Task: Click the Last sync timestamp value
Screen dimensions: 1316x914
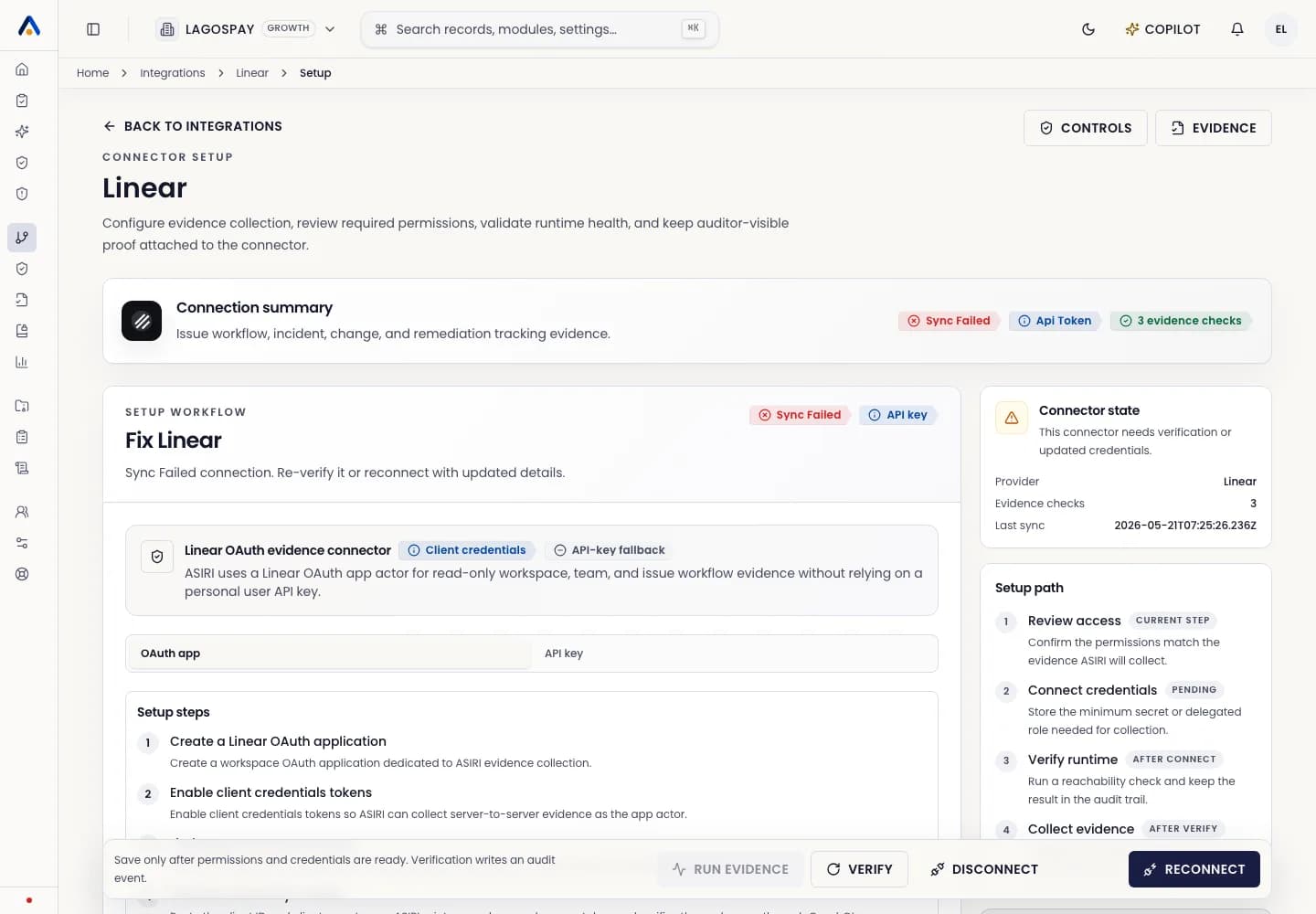Action: (x=1185, y=526)
